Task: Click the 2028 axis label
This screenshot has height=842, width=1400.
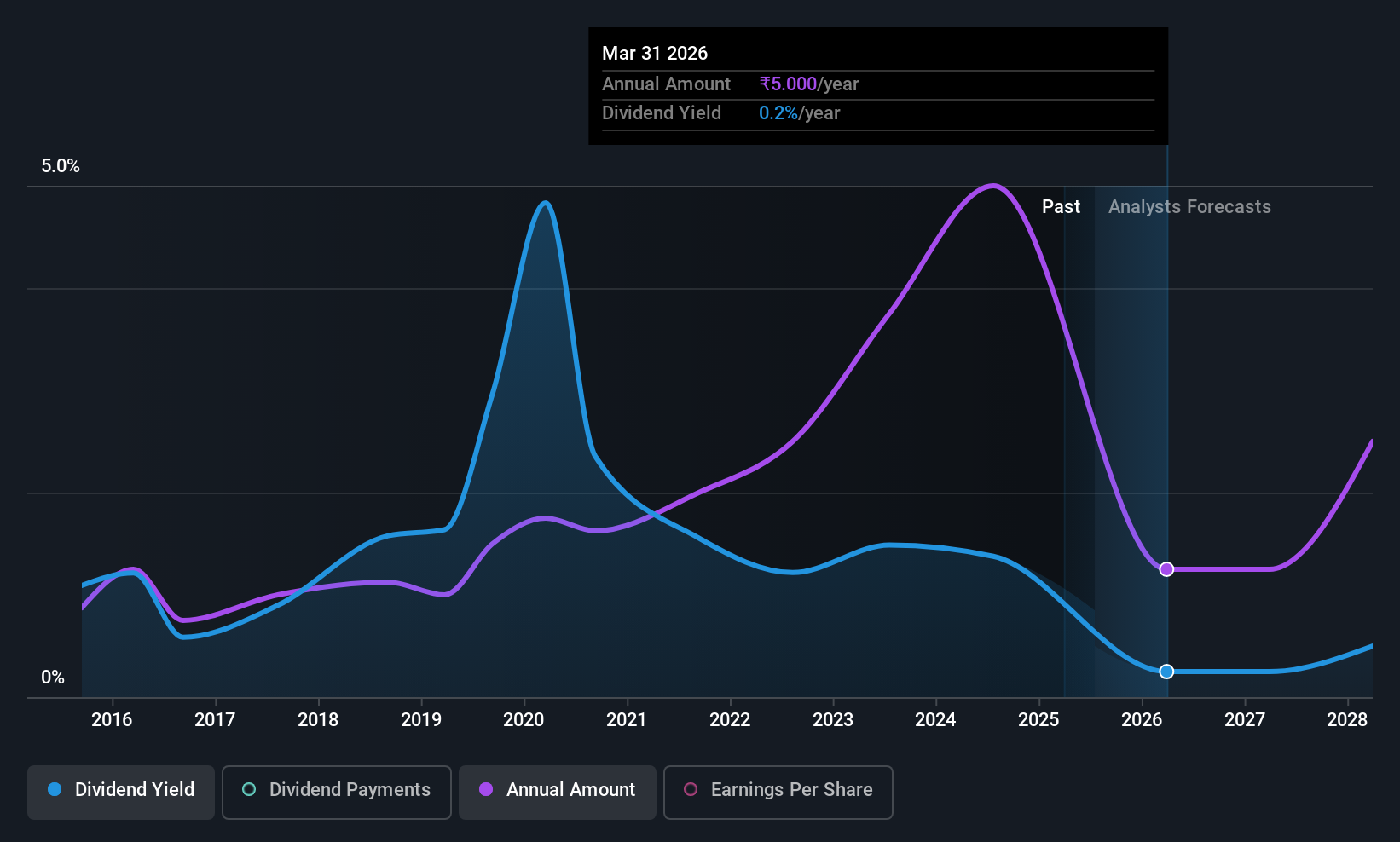Action: [1347, 720]
